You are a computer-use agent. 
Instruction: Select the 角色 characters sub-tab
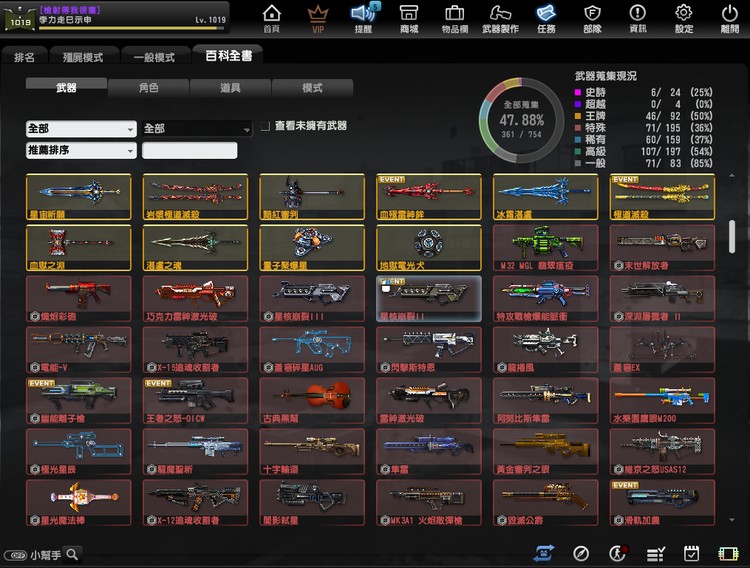148,88
